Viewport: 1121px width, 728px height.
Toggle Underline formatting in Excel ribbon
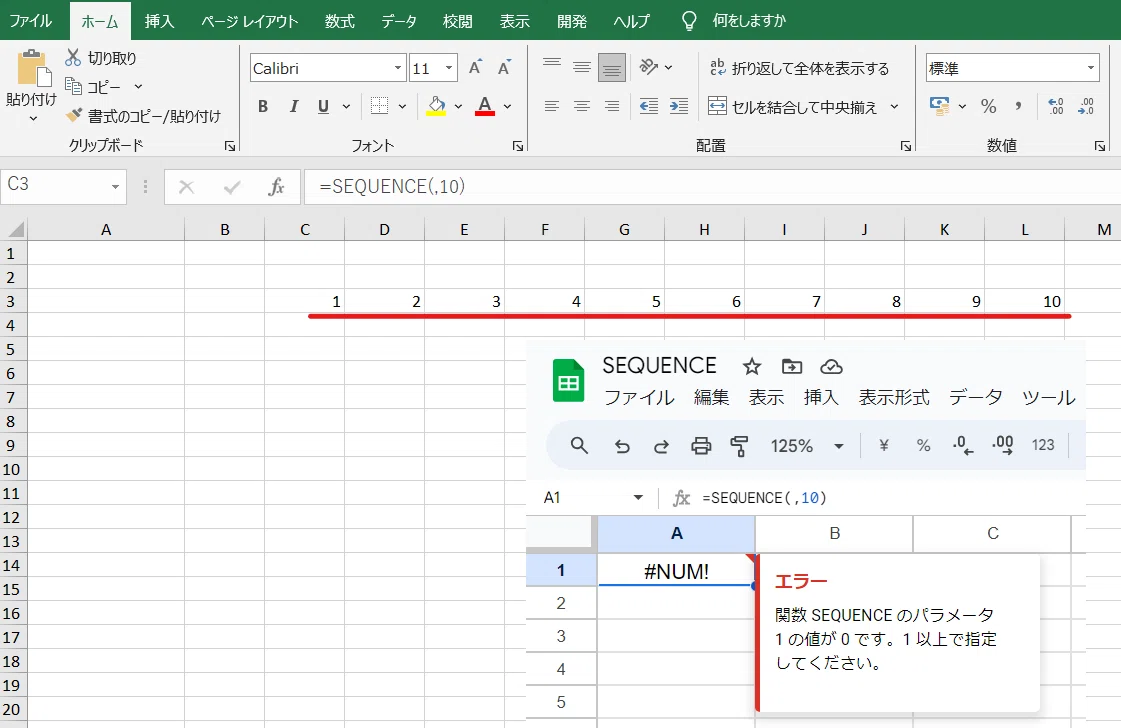click(323, 107)
